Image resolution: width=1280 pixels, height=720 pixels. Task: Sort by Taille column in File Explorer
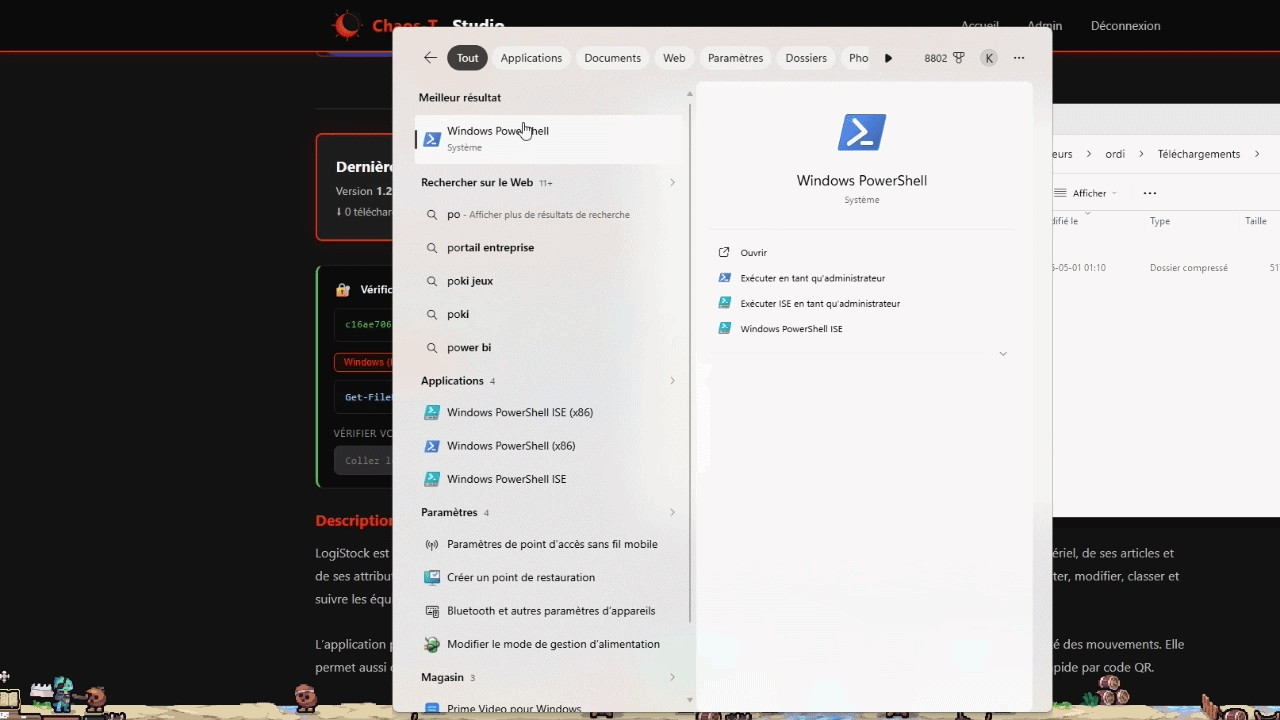(x=1256, y=221)
